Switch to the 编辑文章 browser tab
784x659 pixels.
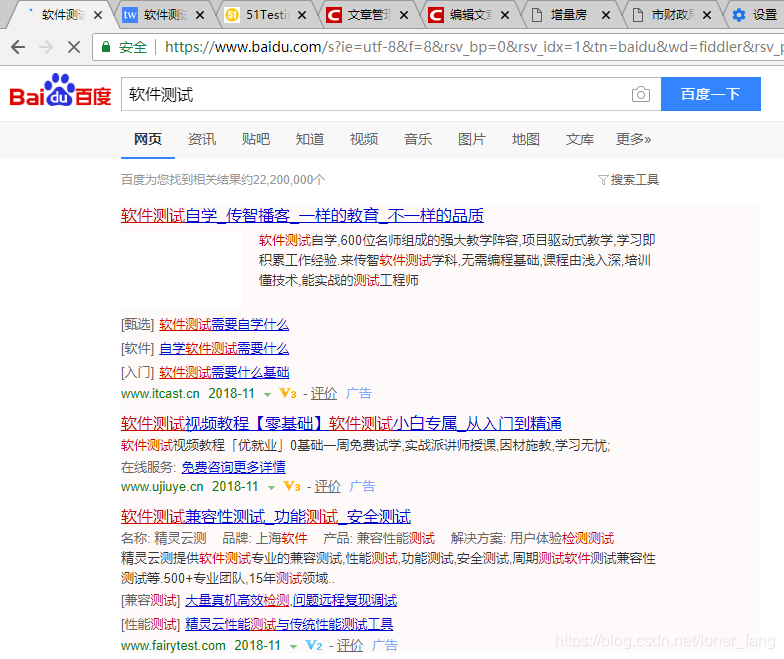pos(470,15)
